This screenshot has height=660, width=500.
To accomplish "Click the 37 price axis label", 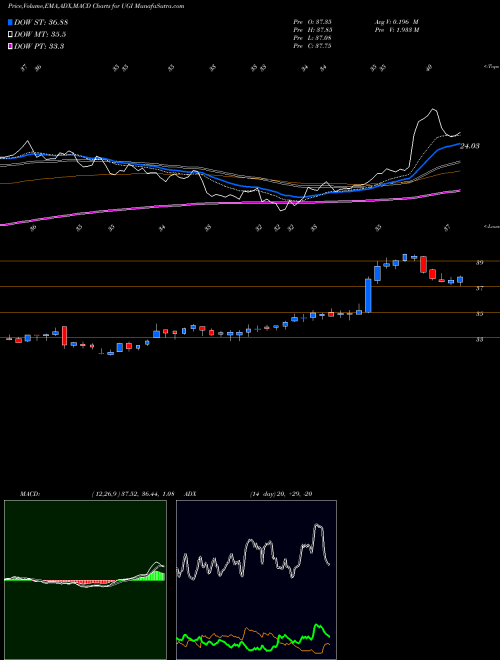I will coord(479,288).
